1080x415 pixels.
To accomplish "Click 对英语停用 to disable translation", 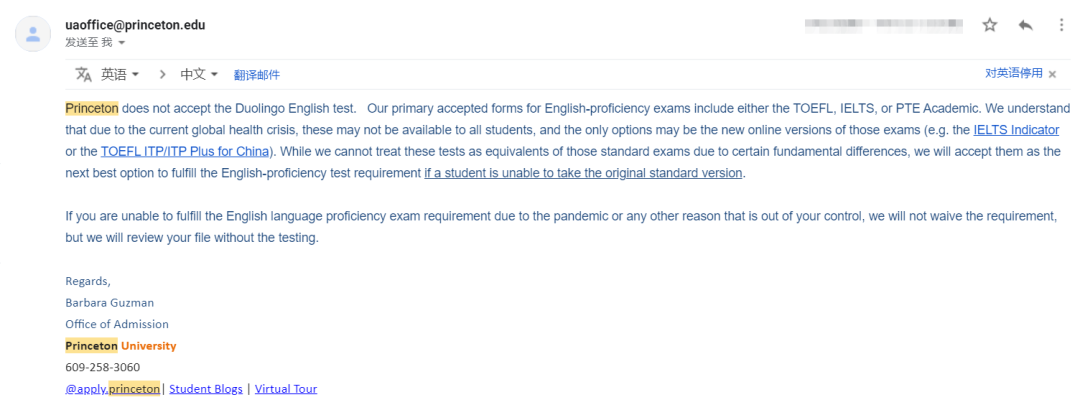I will [x=1013, y=74].
